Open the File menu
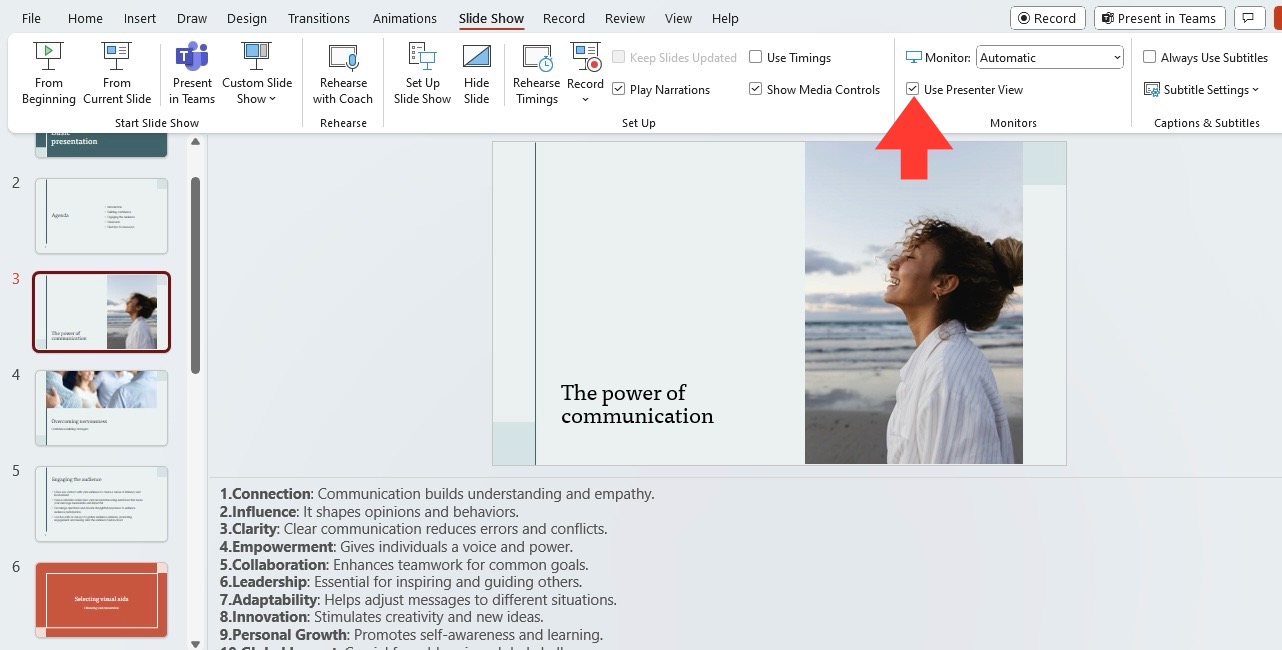The height and width of the screenshot is (650, 1282). click(x=31, y=18)
